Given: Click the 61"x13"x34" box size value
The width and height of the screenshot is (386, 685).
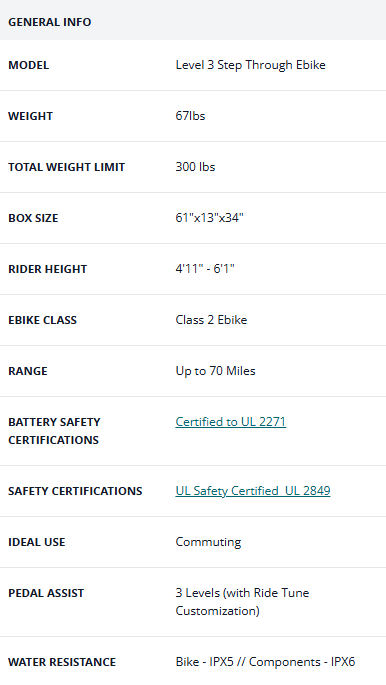Looking at the screenshot, I should click(x=210, y=218).
